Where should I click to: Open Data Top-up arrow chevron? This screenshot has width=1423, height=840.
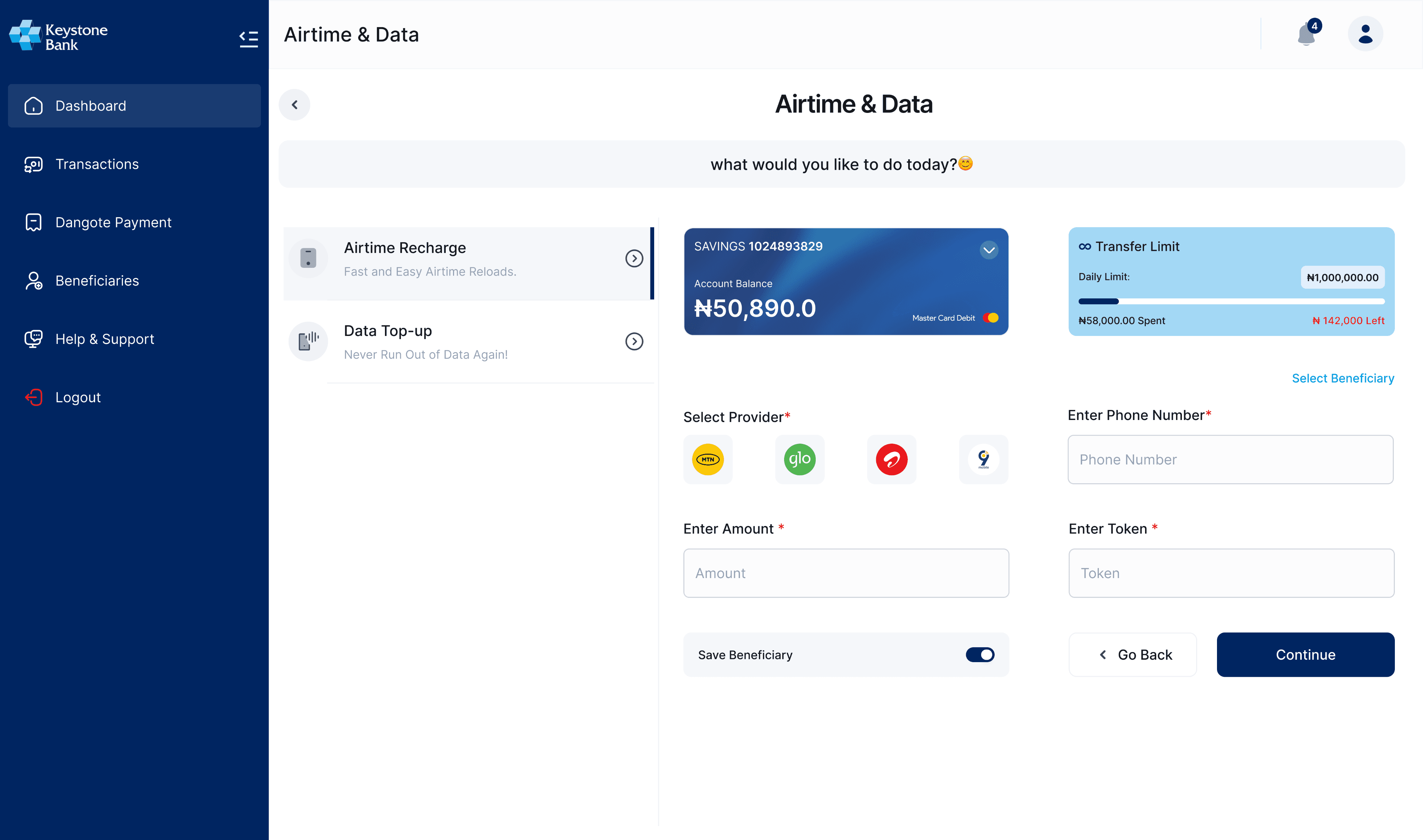pos(634,341)
